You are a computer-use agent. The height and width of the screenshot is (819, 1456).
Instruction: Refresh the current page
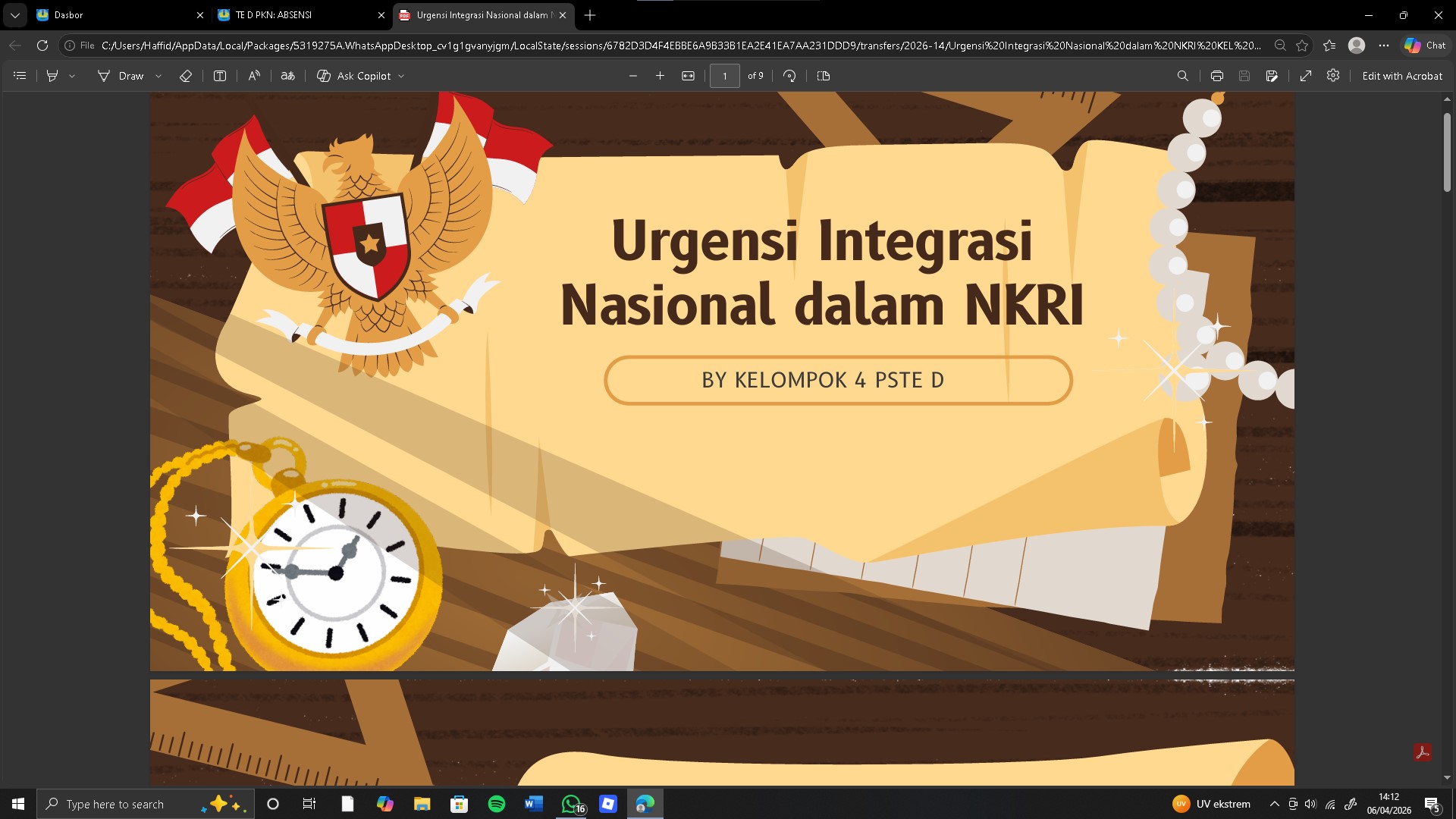(x=42, y=45)
